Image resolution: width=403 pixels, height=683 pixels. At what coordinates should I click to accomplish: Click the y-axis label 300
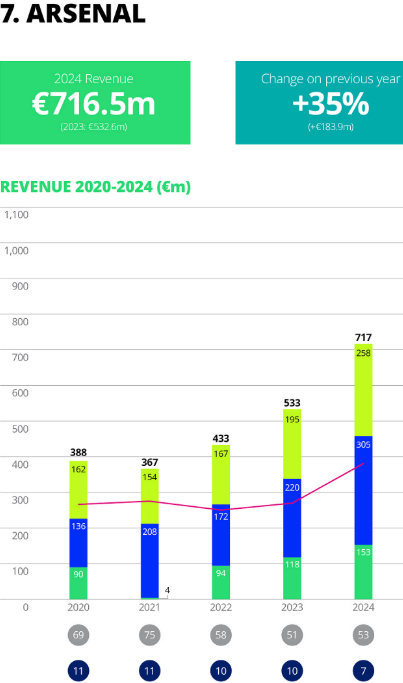point(20,500)
